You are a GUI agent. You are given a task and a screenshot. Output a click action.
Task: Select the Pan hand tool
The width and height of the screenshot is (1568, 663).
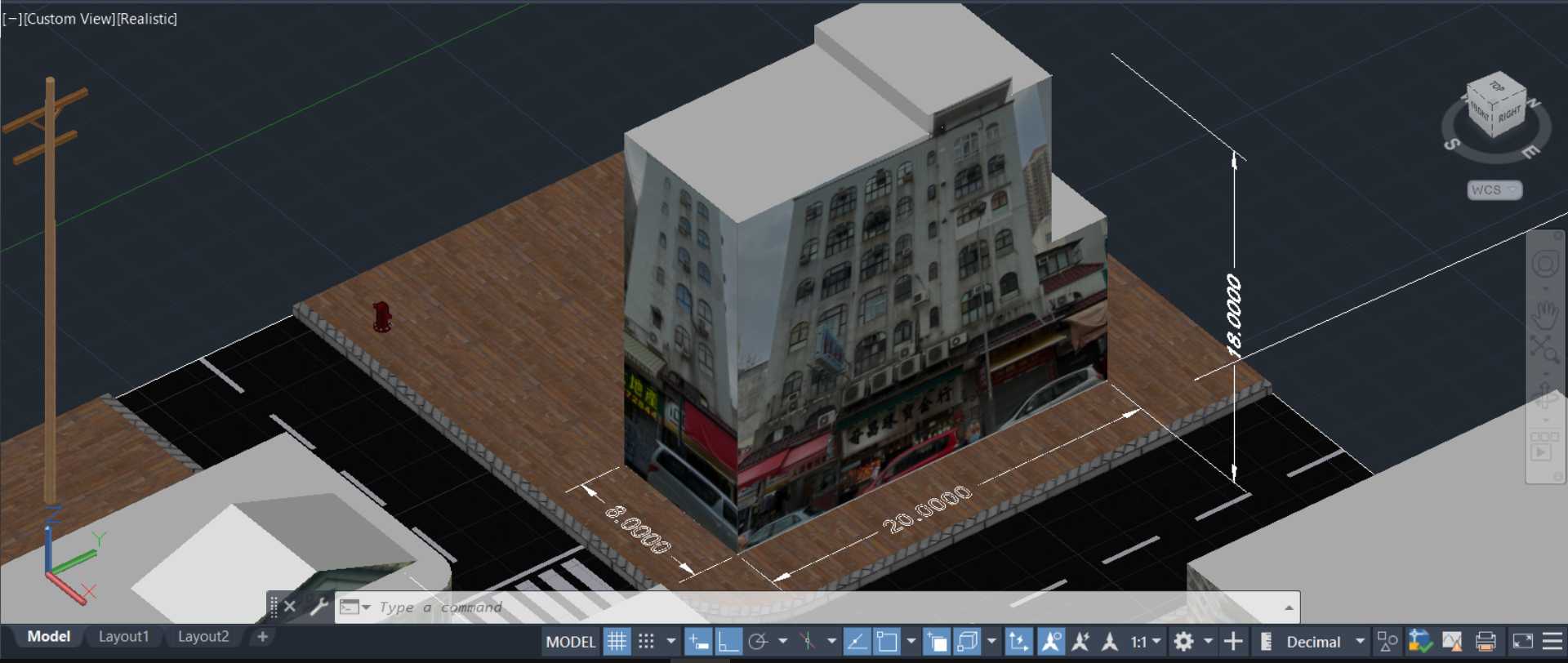pos(1544,314)
